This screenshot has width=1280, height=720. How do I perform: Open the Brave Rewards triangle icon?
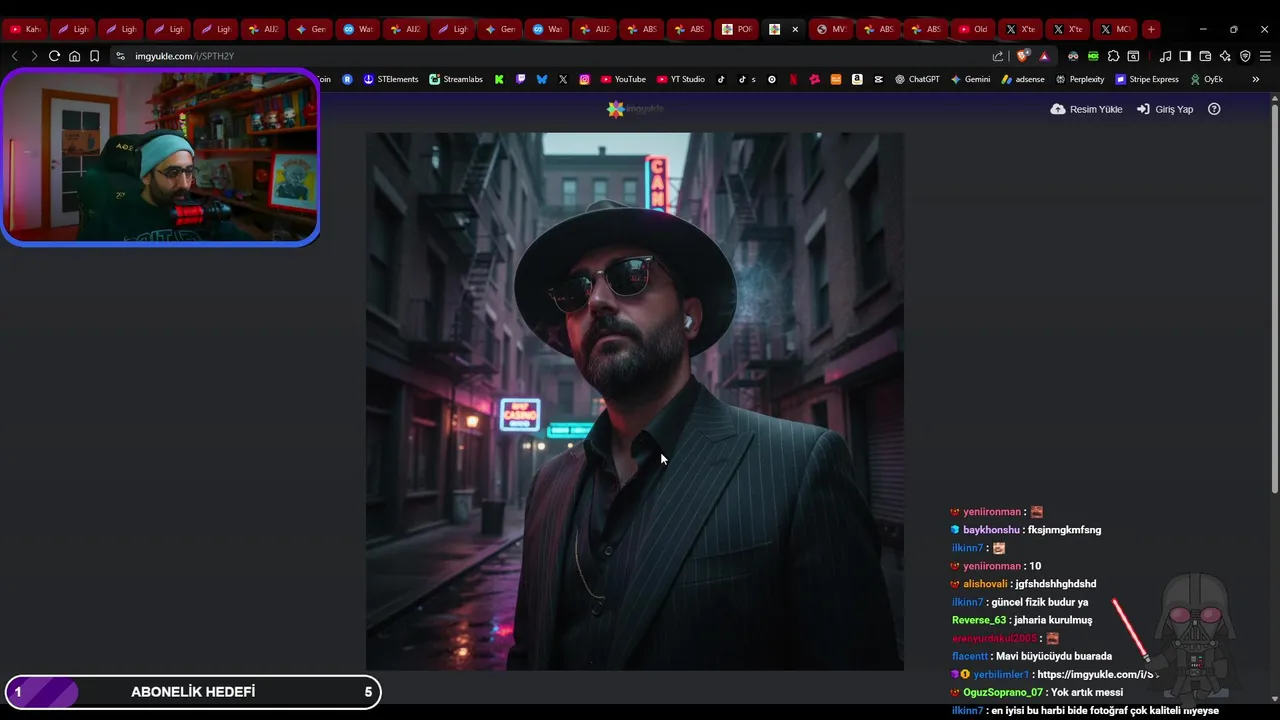coord(1044,56)
